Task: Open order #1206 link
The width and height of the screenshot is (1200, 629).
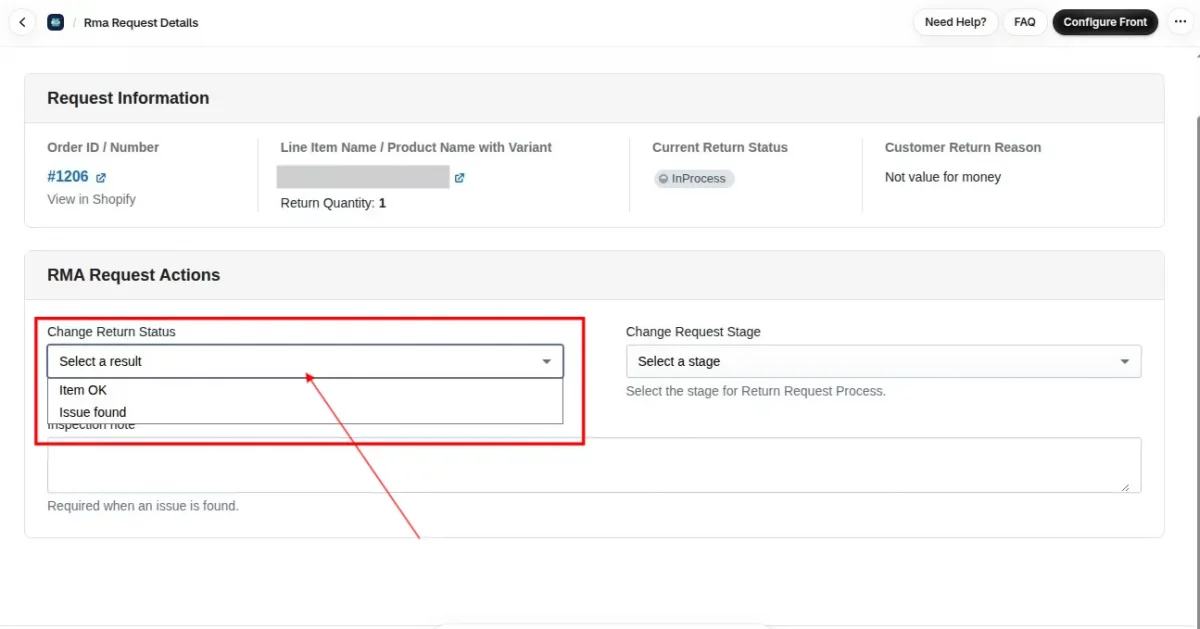Action: coord(68,177)
